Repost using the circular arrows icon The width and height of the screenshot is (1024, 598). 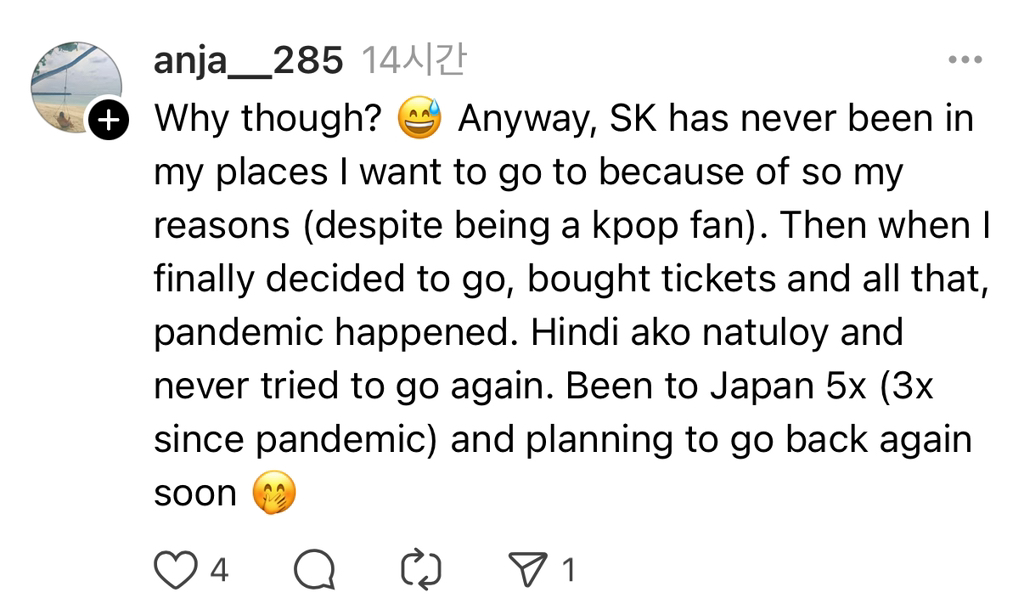[420, 570]
